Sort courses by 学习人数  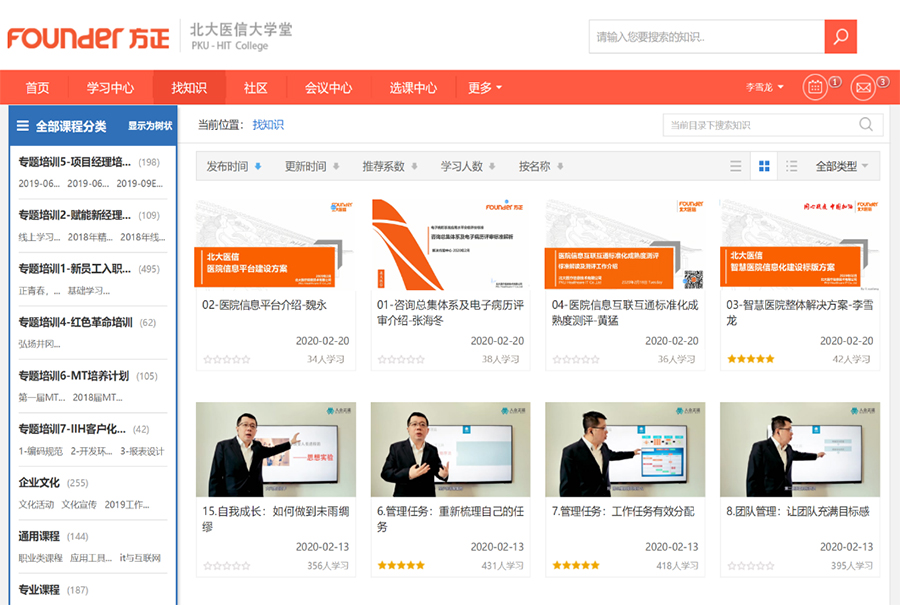(468, 166)
